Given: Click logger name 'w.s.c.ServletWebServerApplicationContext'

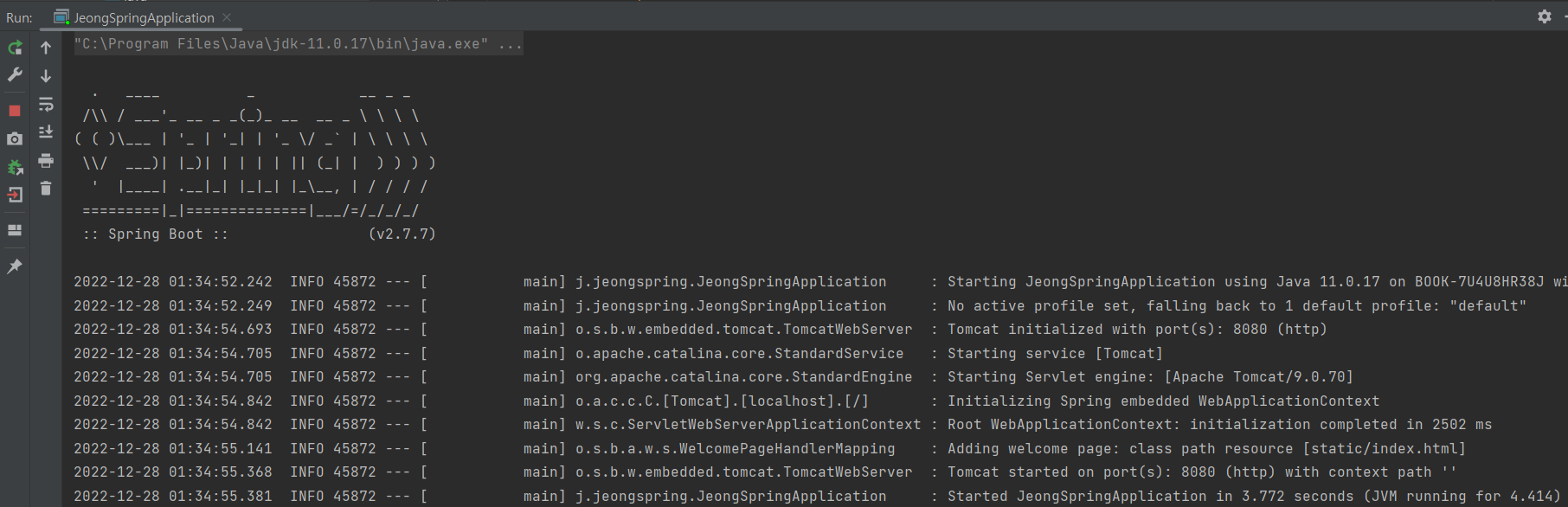Looking at the screenshot, I should point(749,425).
